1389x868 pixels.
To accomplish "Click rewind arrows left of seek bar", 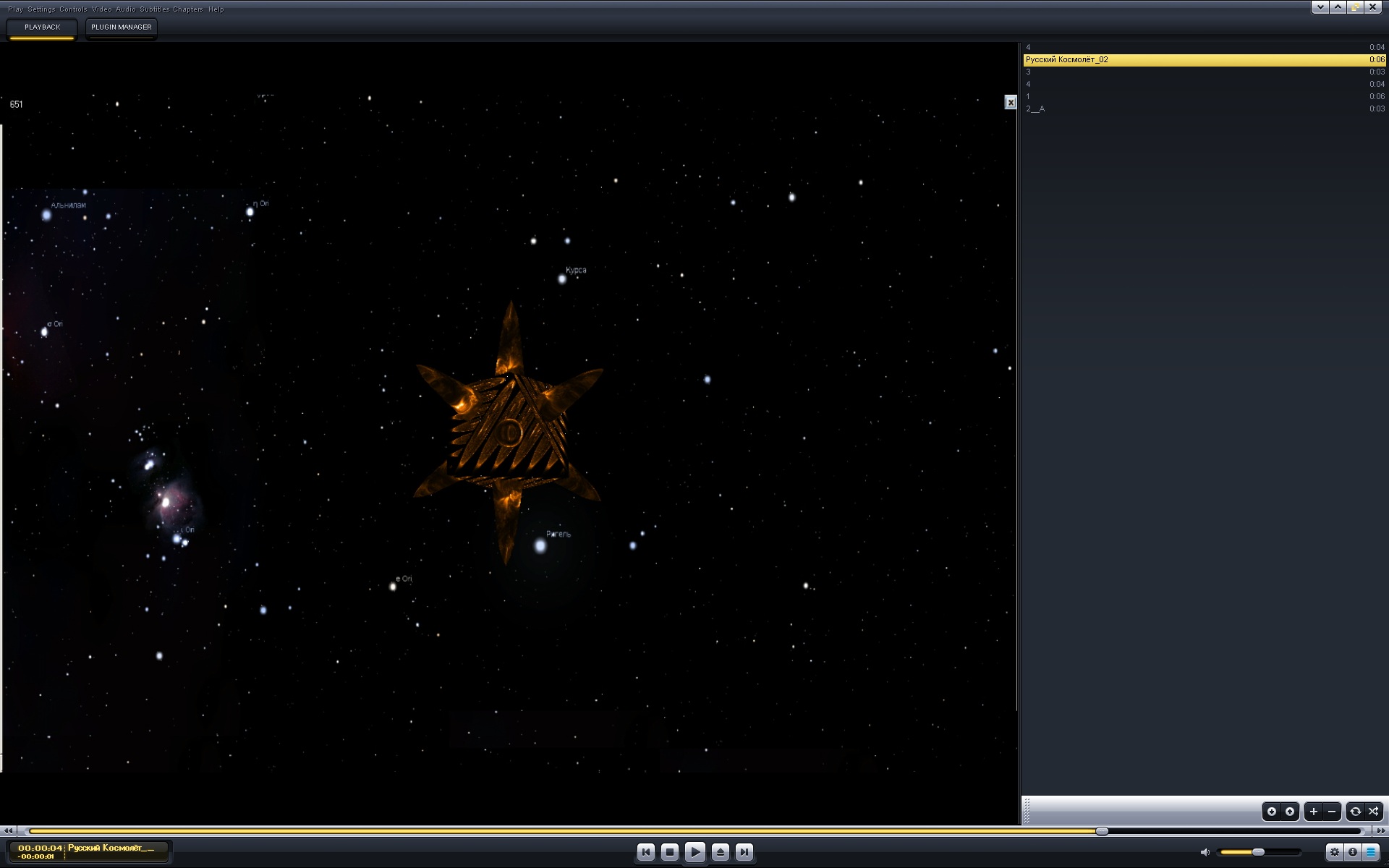I will click(x=8, y=831).
